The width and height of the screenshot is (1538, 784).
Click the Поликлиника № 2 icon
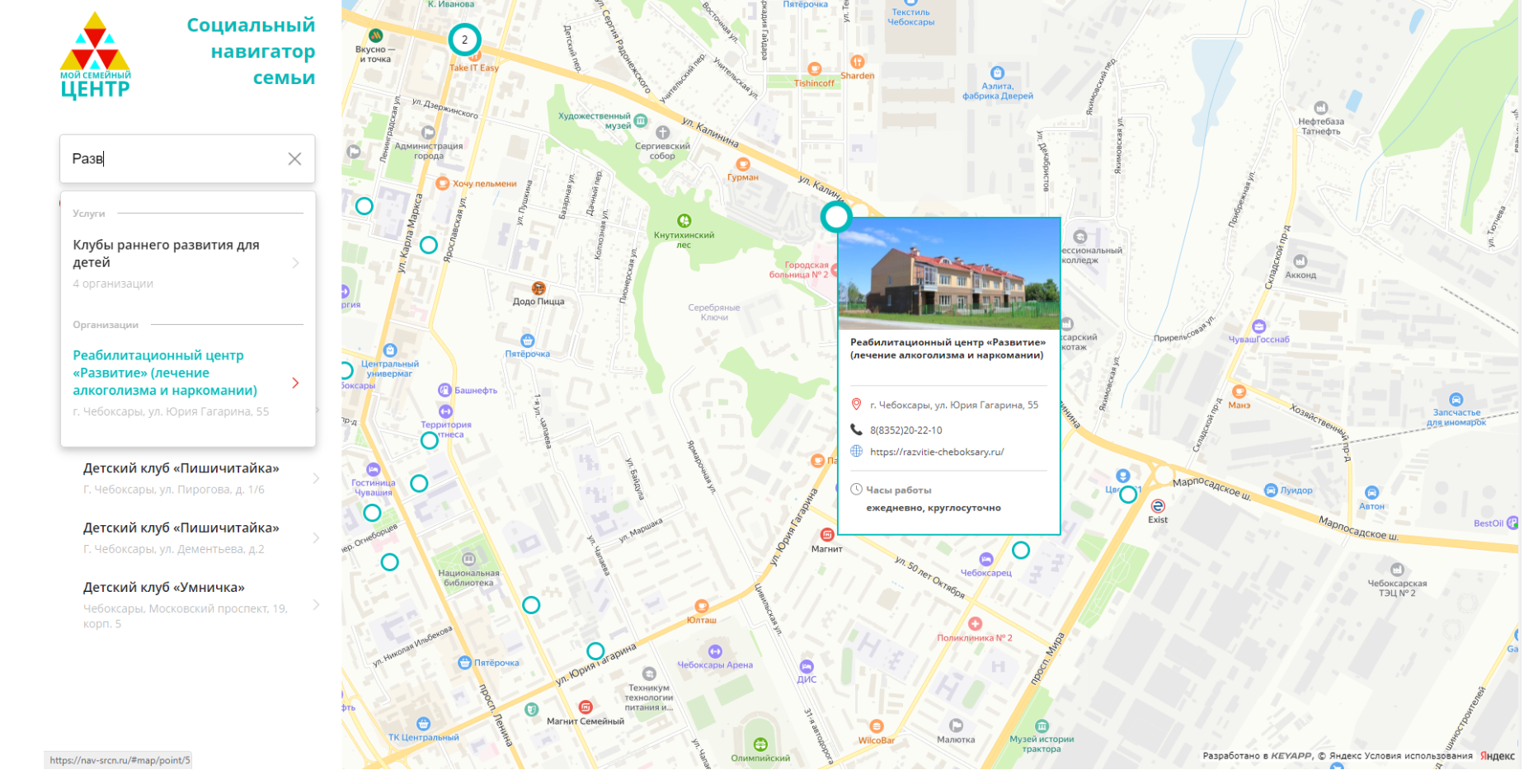tap(975, 624)
